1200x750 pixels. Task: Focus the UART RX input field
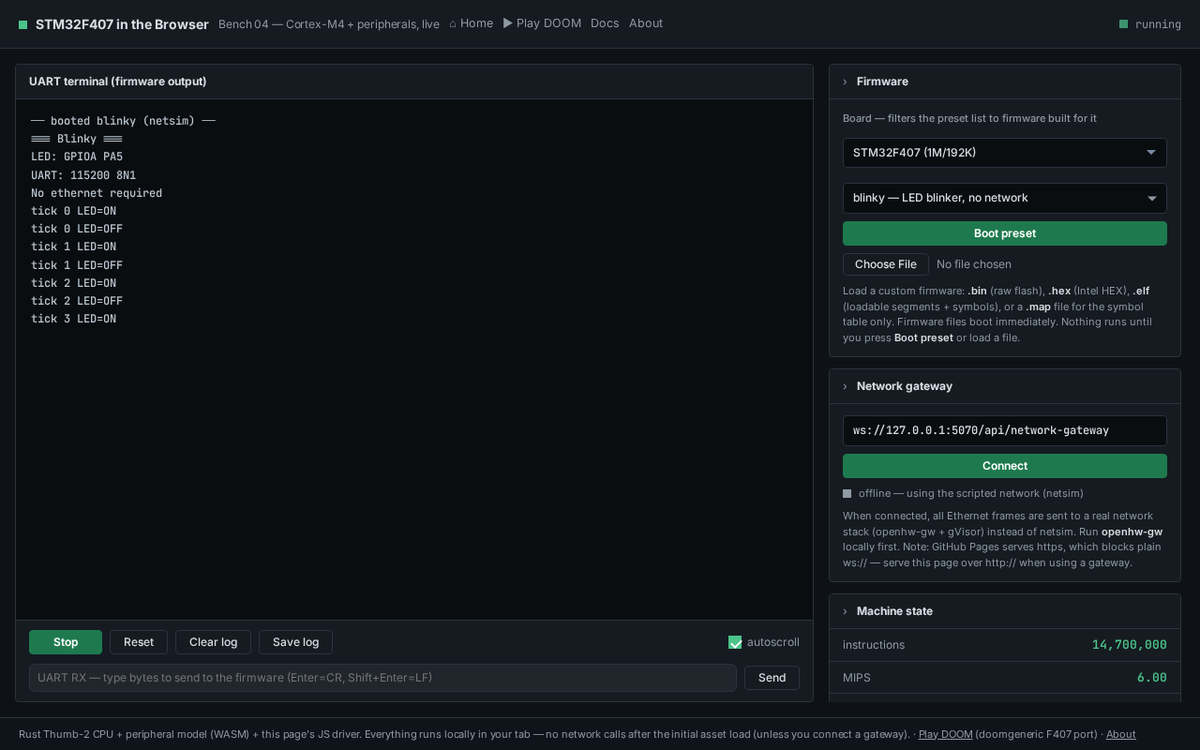(383, 678)
